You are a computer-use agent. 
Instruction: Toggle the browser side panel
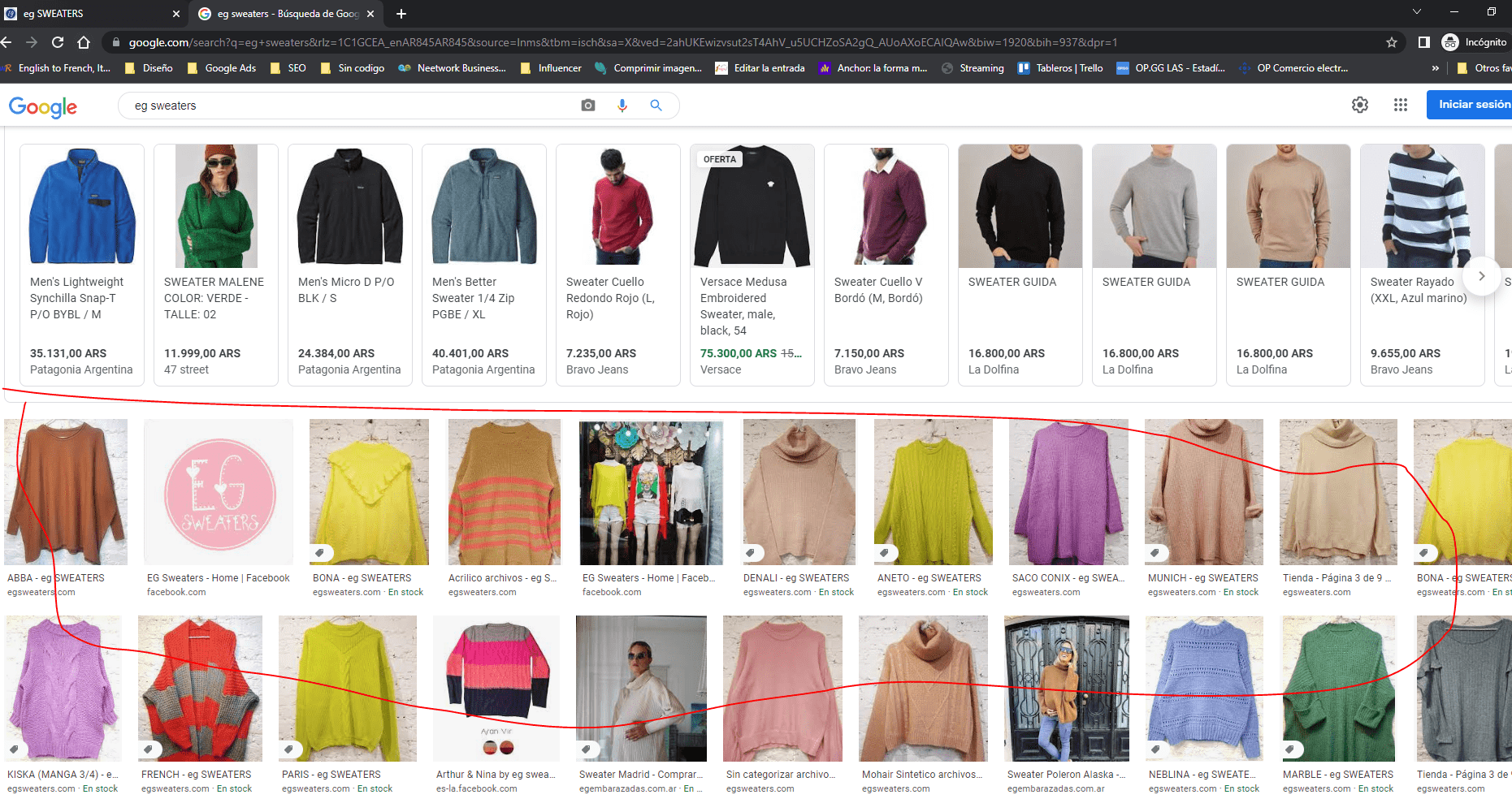[1424, 42]
